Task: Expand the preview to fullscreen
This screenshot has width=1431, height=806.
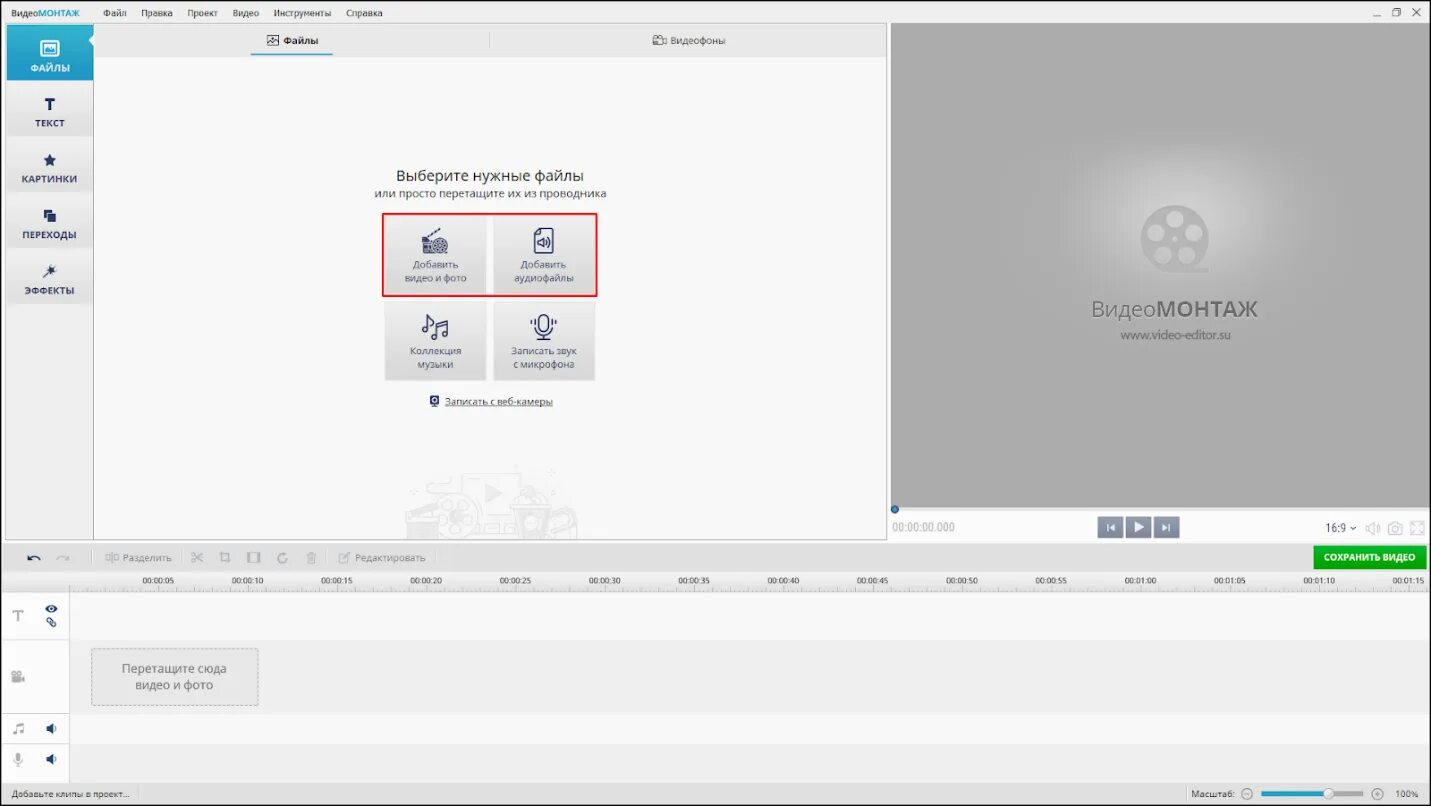Action: pos(1417,528)
